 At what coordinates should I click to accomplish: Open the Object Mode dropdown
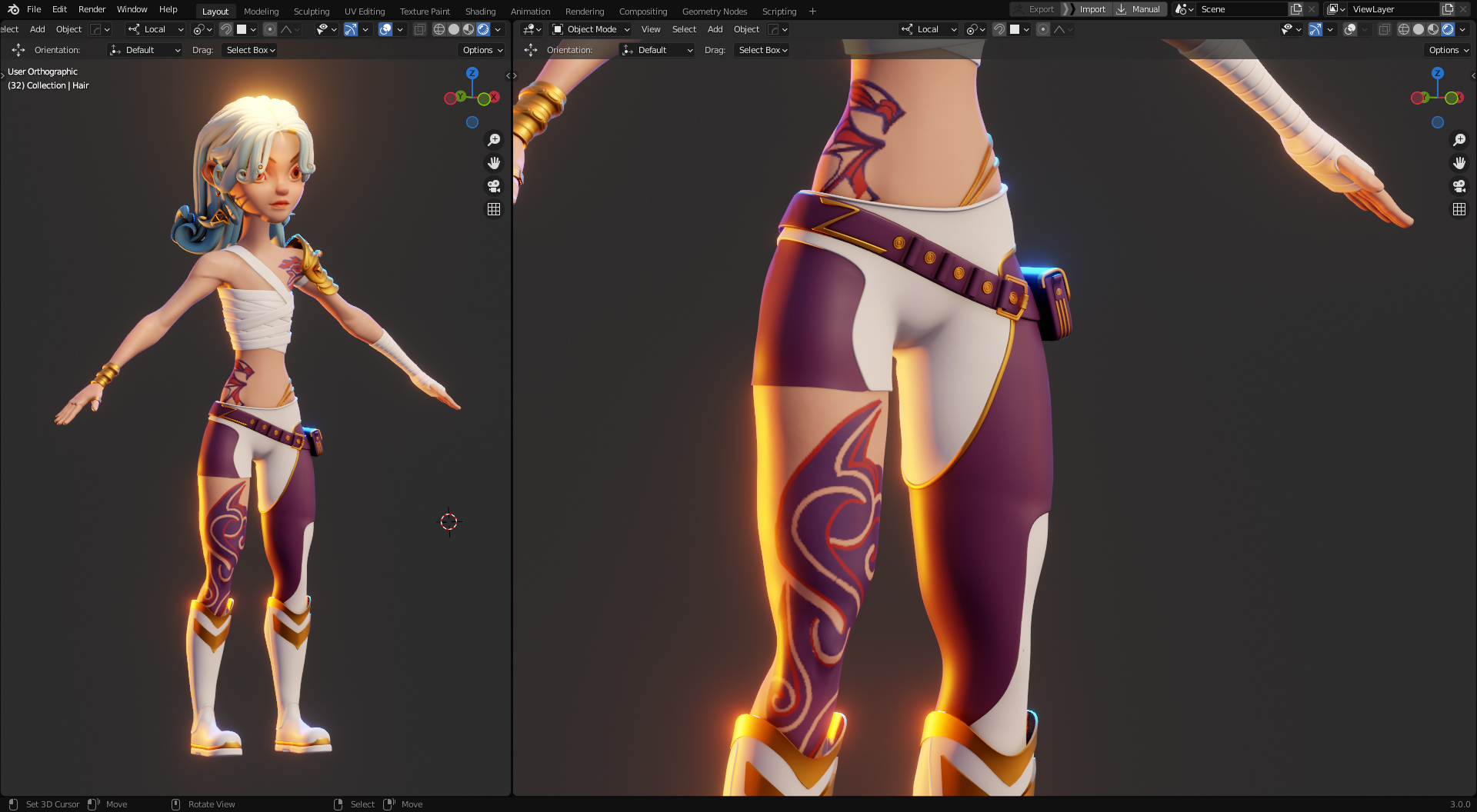pyautogui.click(x=591, y=29)
